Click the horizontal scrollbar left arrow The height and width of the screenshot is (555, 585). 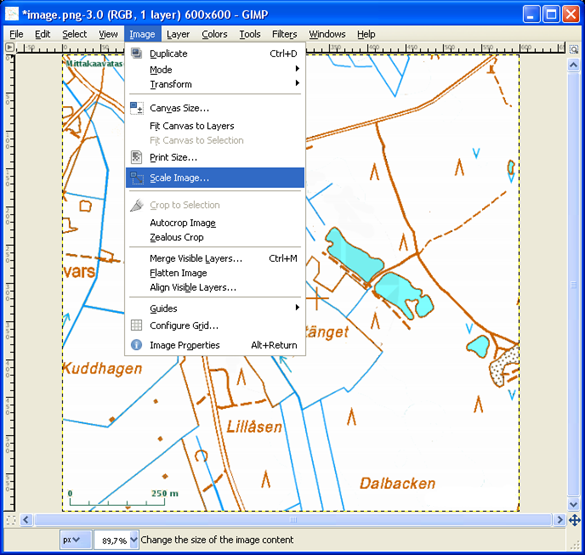(x=26, y=520)
